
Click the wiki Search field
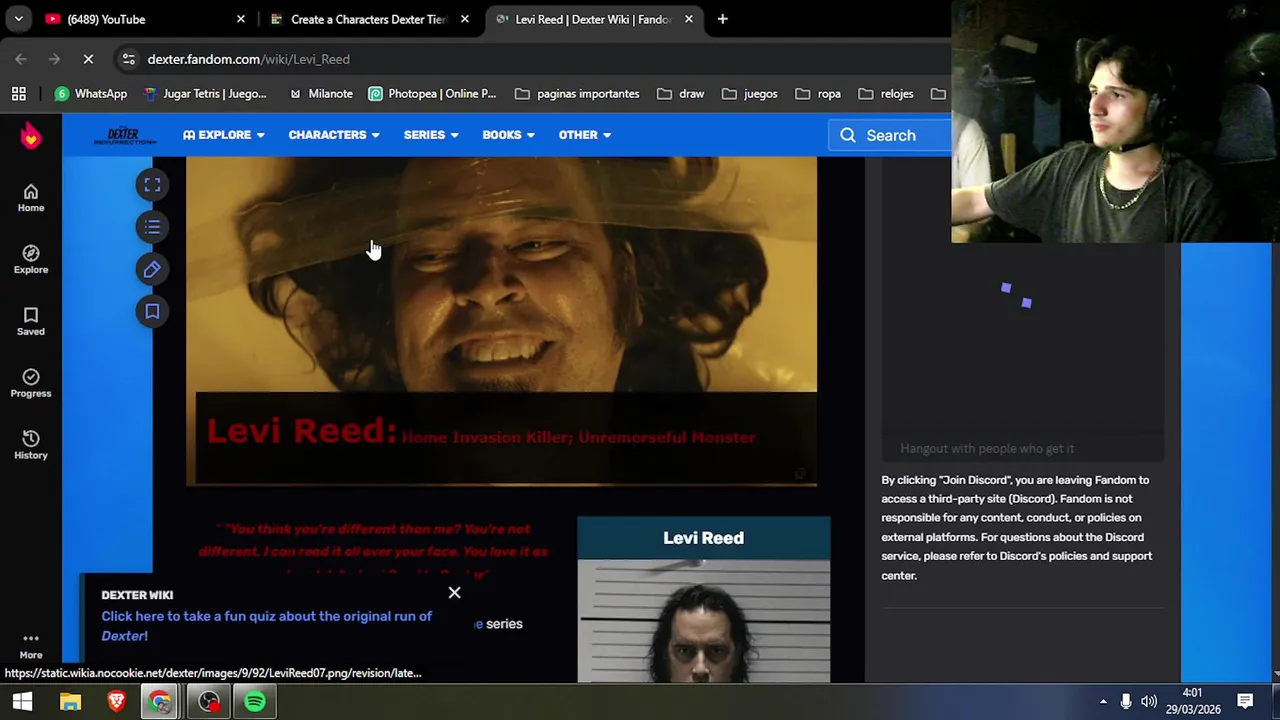(890, 135)
